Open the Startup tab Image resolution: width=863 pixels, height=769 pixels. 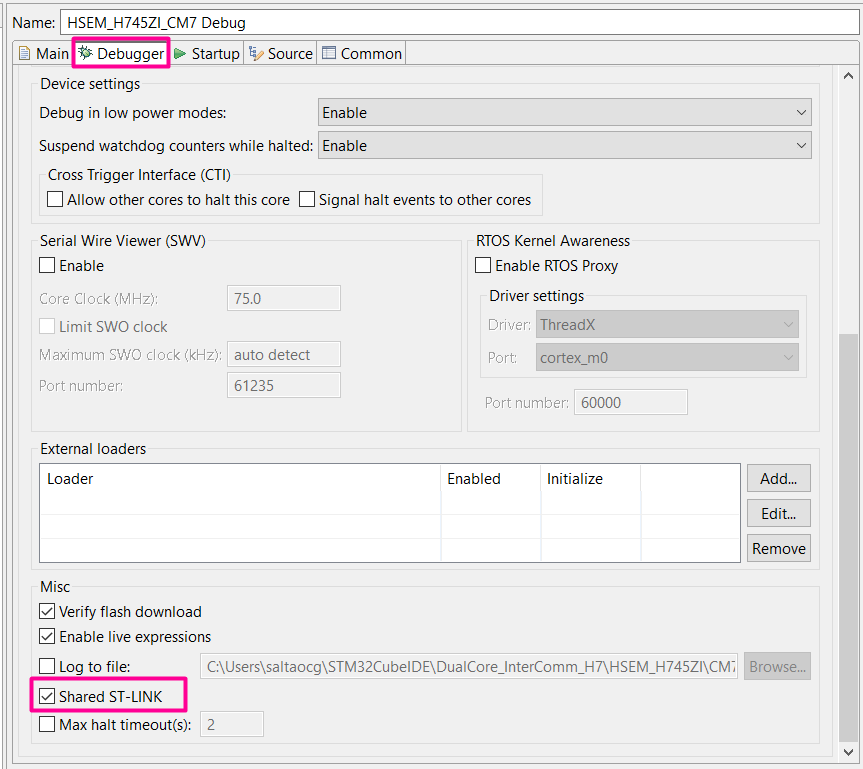click(207, 53)
